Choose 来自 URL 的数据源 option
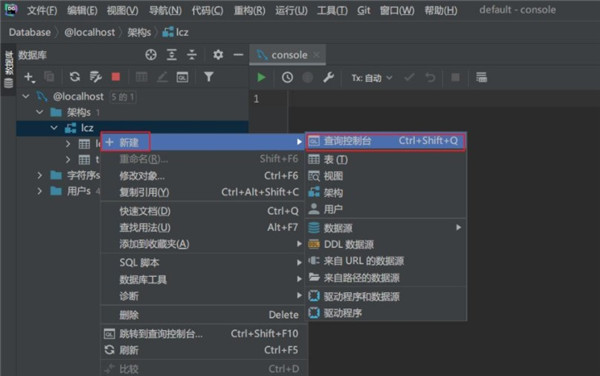This screenshot has width=600, height=376. pos(386,261)
